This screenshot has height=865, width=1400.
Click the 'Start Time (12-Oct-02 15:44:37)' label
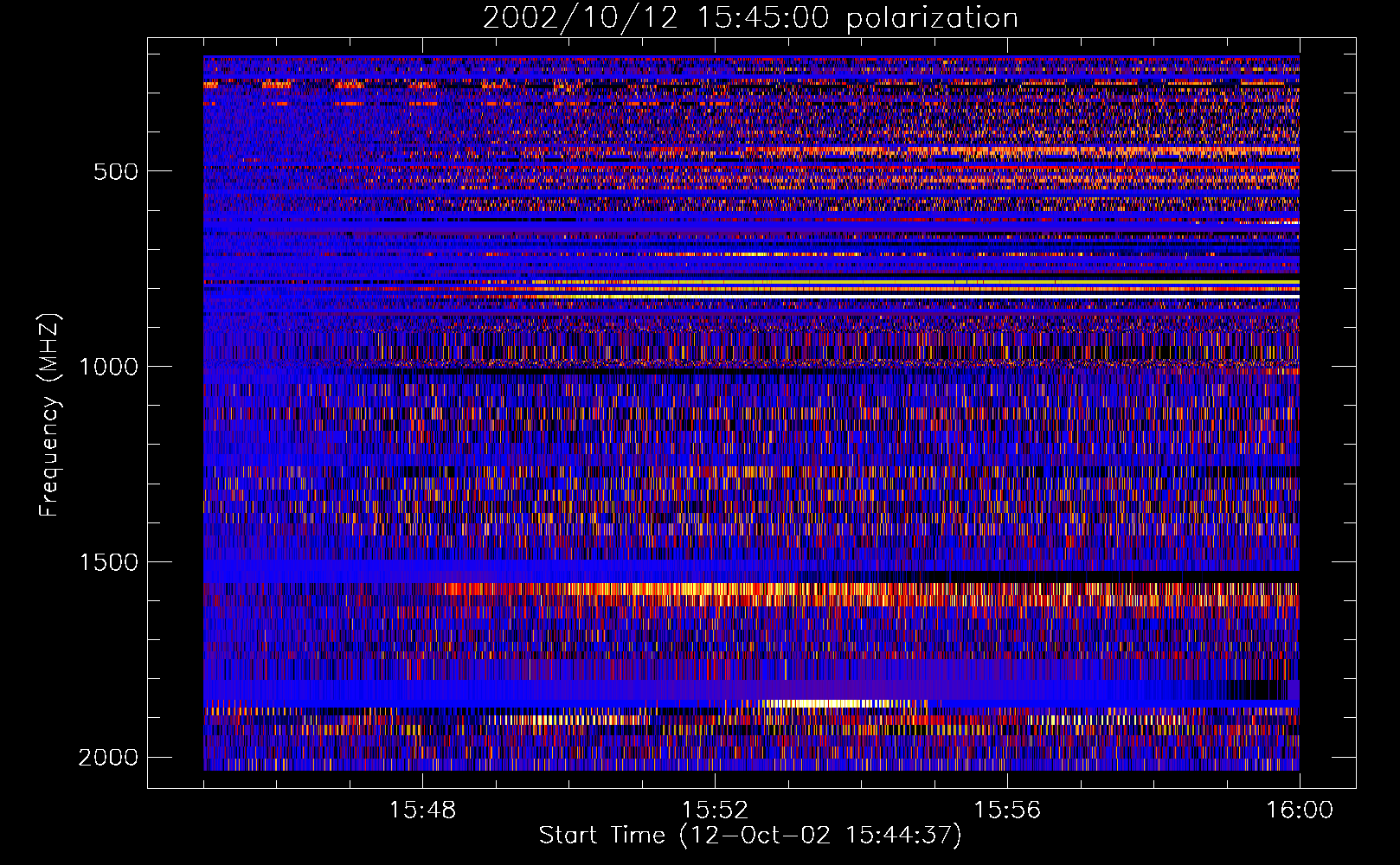pyautogui.click(x=750, y=835)
